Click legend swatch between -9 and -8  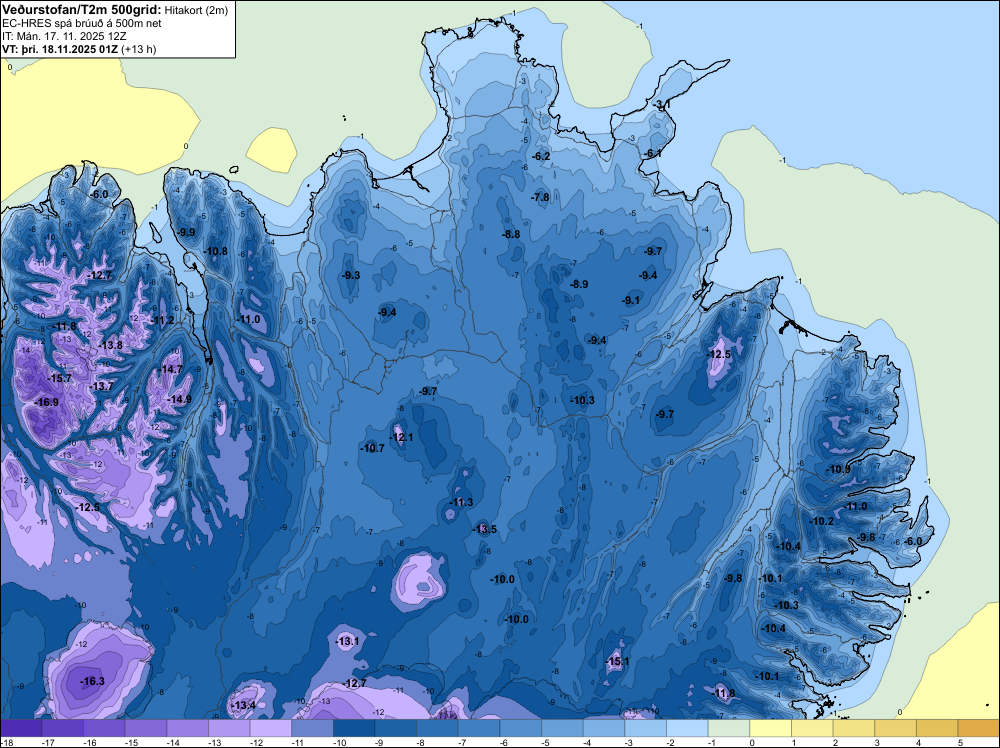(x=396, y=728)
